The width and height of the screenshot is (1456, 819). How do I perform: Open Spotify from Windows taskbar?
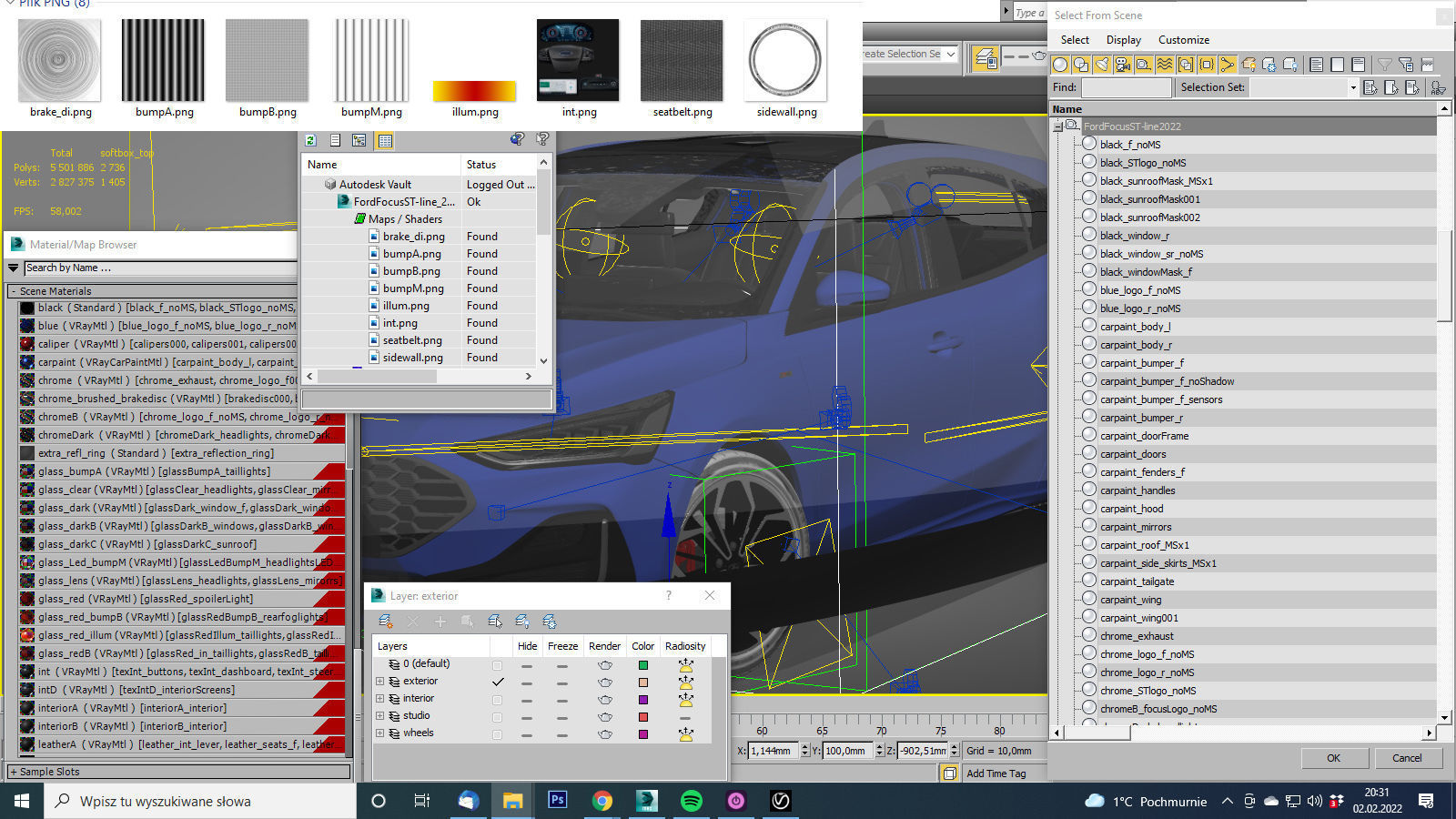pos(692,801)
